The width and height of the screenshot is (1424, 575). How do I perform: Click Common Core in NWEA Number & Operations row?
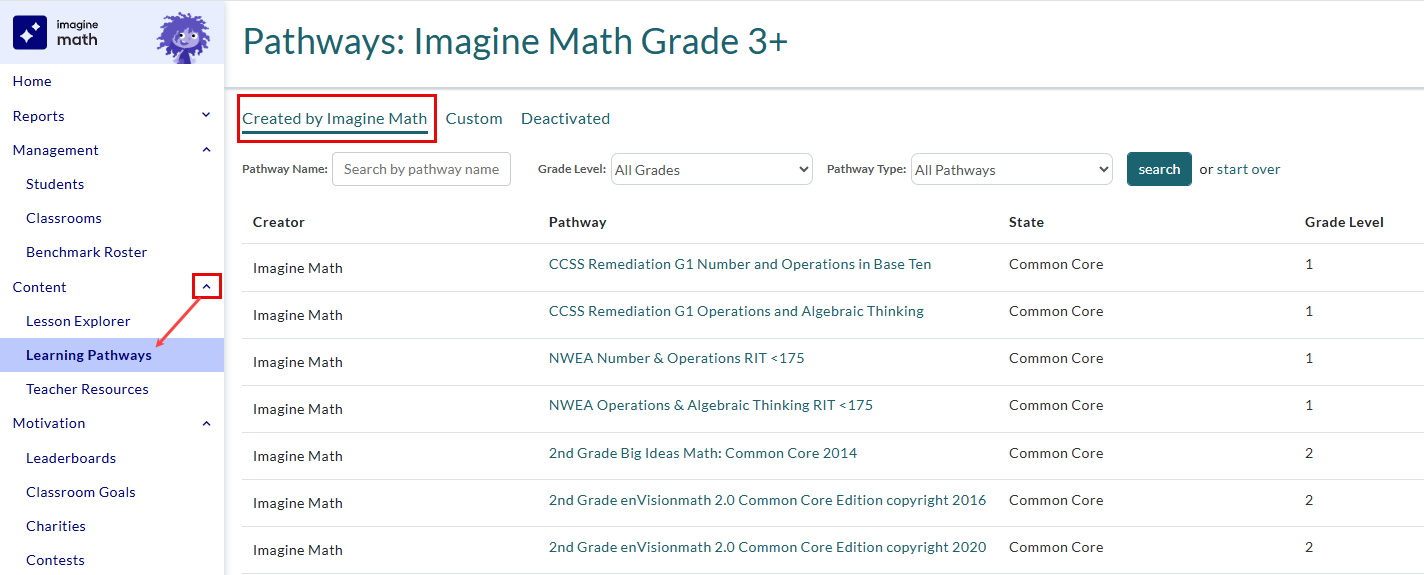[1056, 358]
